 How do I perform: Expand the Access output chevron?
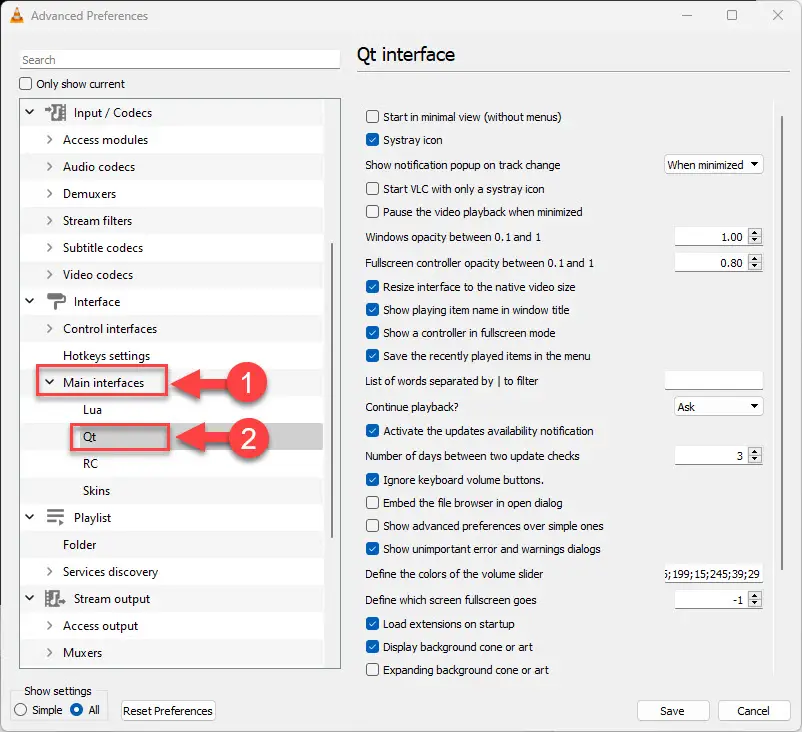tap(50, 626)
